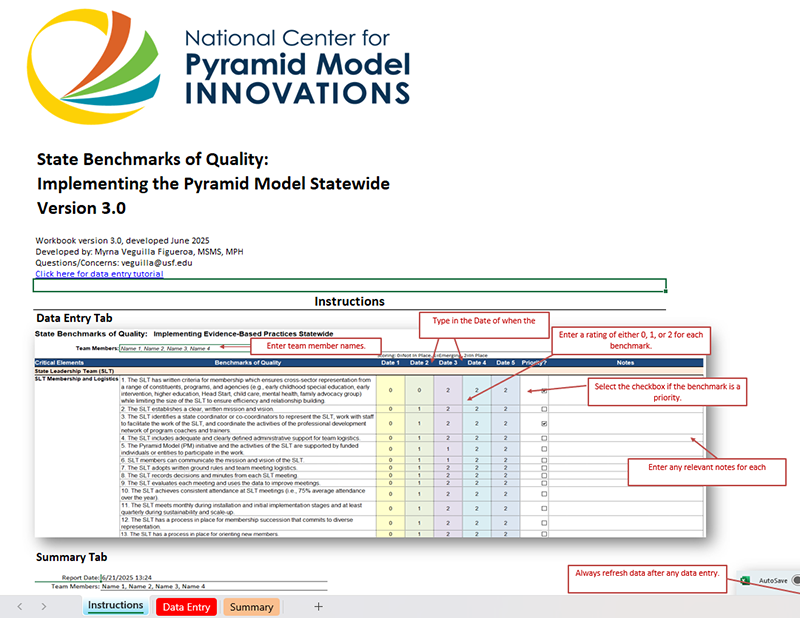Uncheck the priority checkbox for benchmark 3
Image resolution: width=800 pixels, height=618 pixels.
click(543, 423)
